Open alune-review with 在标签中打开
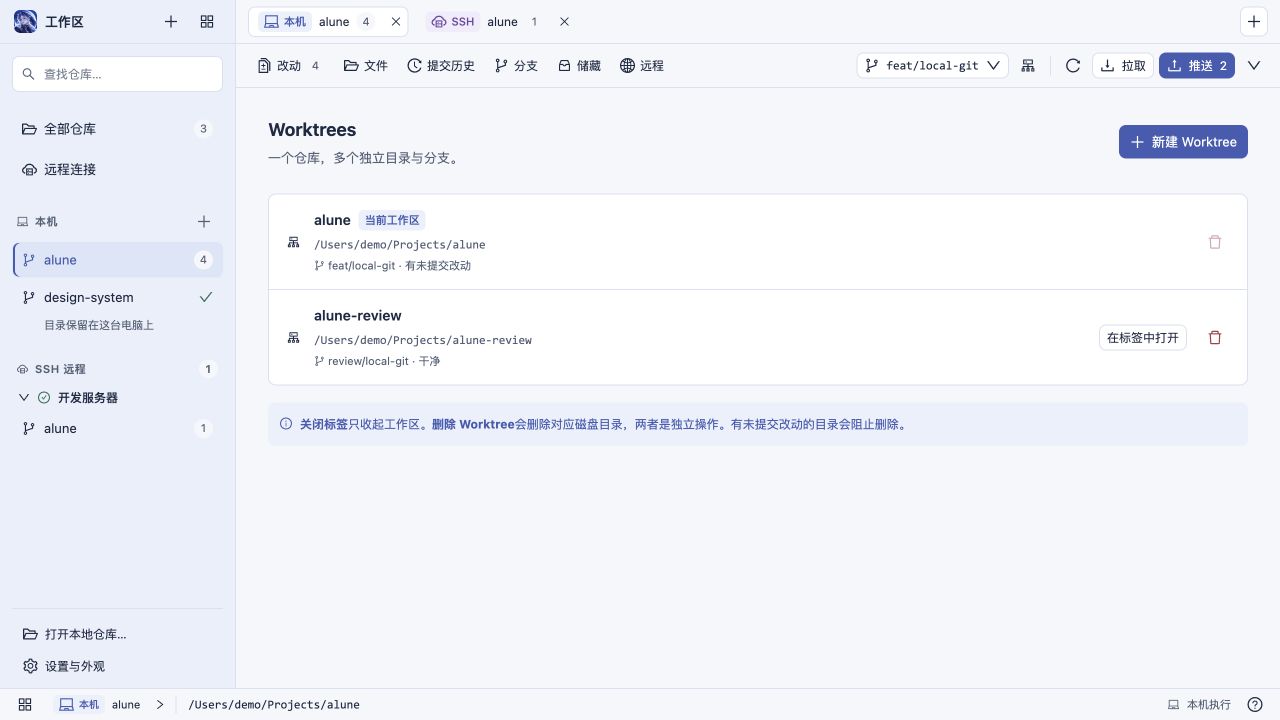 click(x=1143, y=338)
